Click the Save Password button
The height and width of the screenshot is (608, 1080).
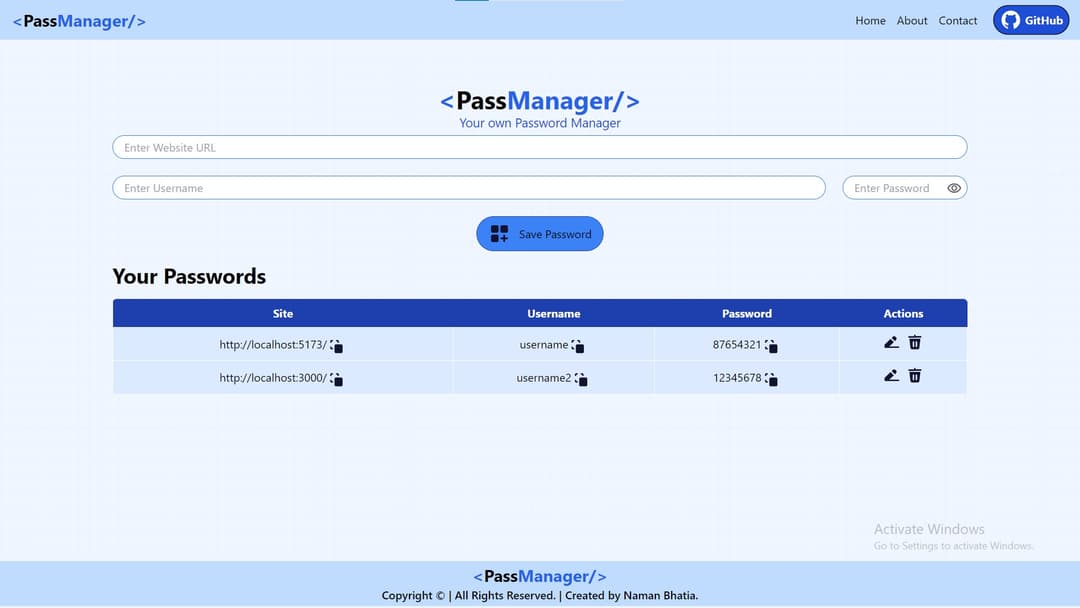[x=539, y=233]
